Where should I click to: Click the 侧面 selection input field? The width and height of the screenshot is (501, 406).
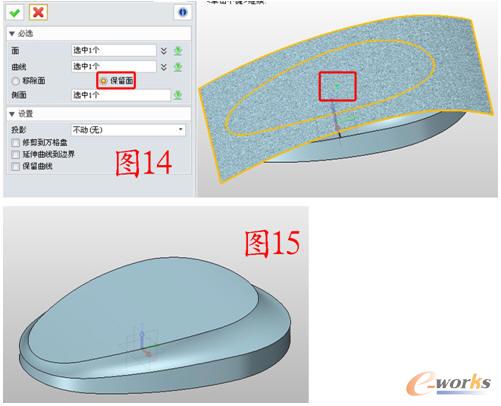click(x=121, y=95)
